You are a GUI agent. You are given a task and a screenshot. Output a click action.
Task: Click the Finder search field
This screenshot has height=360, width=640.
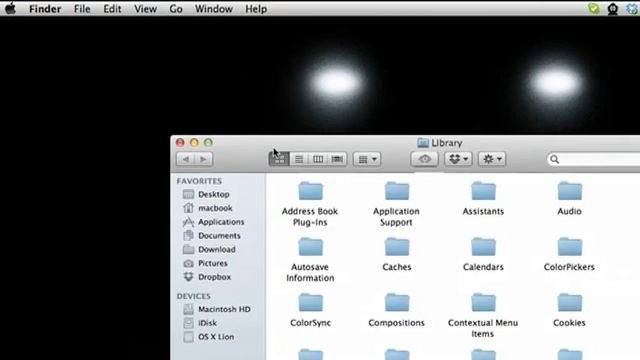(x=594, y=159)
